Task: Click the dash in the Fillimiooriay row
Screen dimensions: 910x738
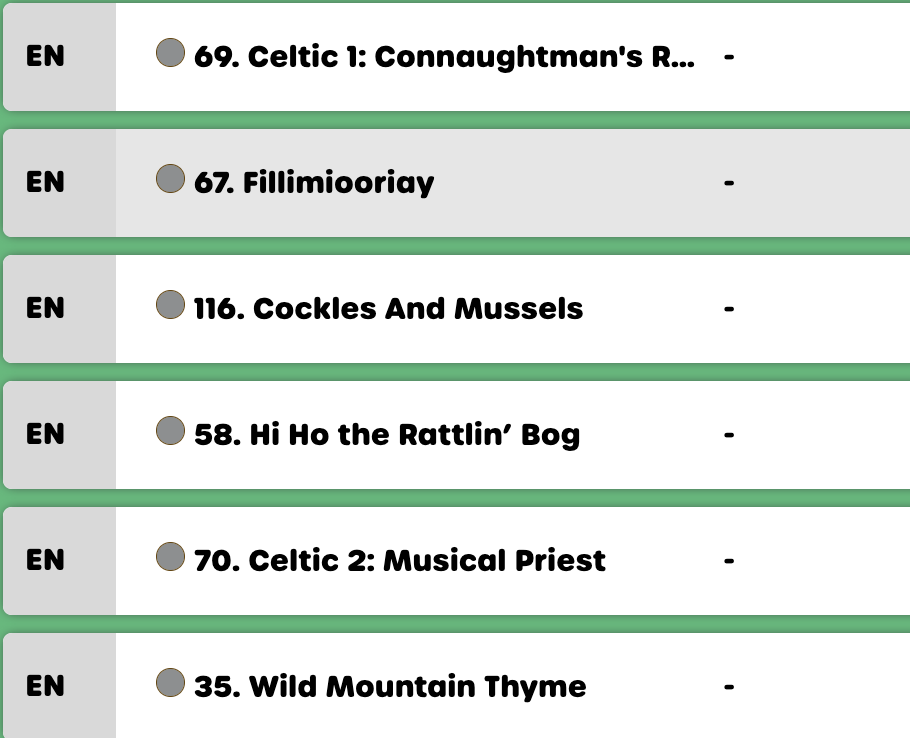Action: [729, 183]
